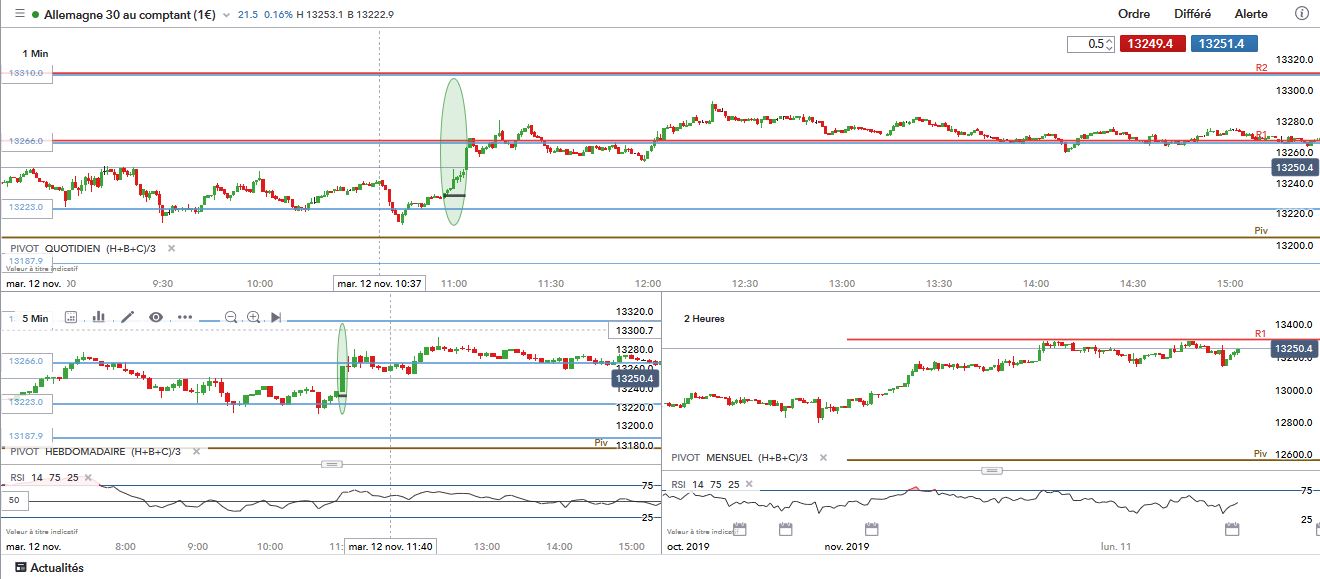Open the three-dots more options menu
The image size is (1320, 579).
click(x=185, y=317)
